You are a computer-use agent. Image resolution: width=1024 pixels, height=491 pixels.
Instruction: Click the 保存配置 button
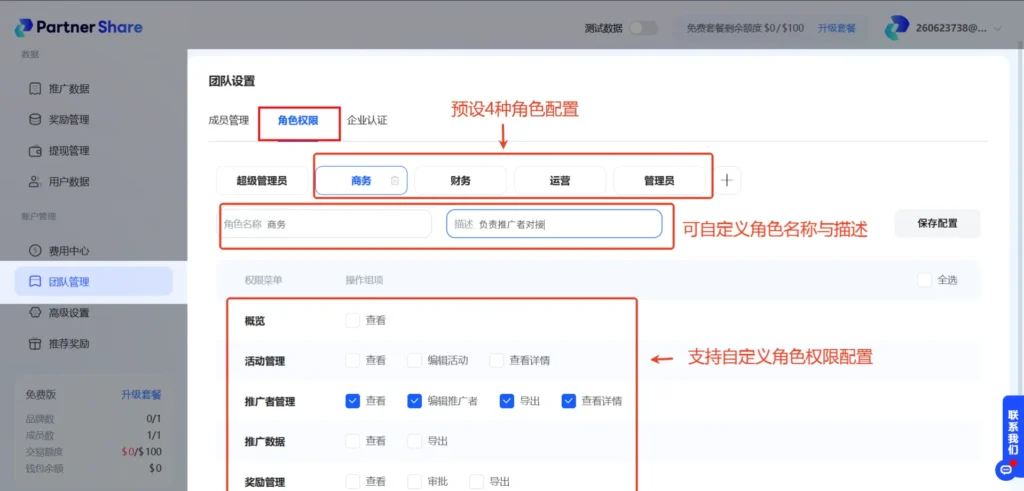click(937, 224)
